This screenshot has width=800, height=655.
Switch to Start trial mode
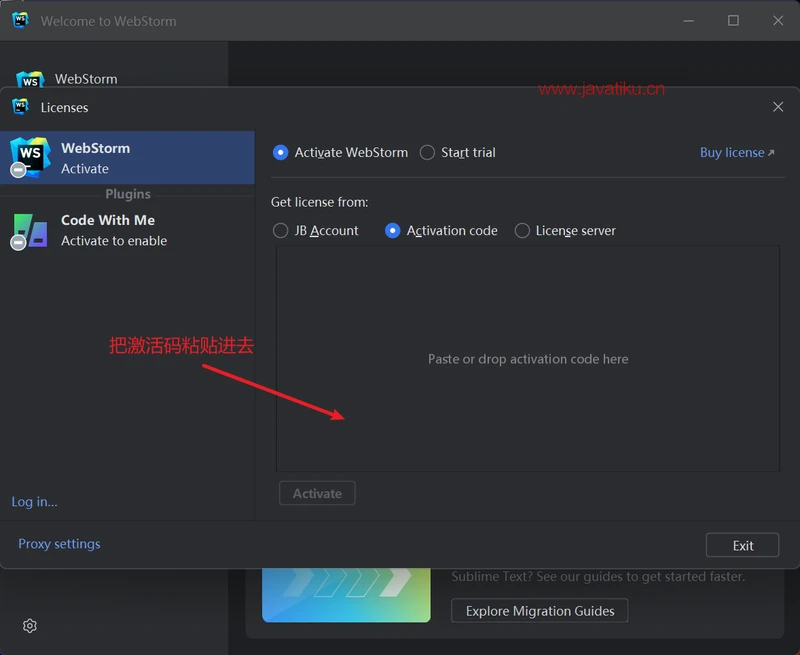tap(427, 152)
